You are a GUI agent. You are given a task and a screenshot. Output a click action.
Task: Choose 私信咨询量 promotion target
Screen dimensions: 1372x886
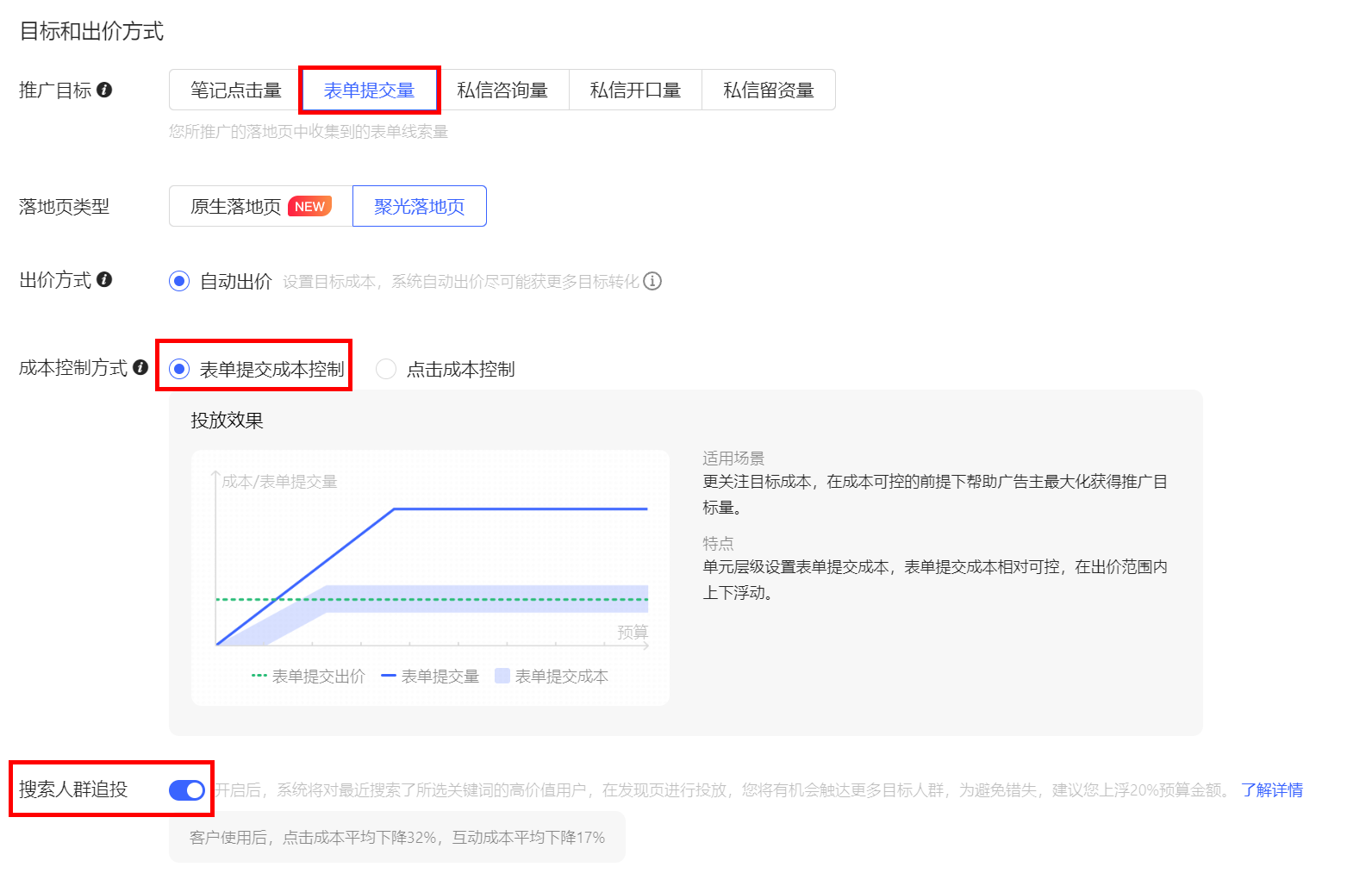click(x=502, y=90)
